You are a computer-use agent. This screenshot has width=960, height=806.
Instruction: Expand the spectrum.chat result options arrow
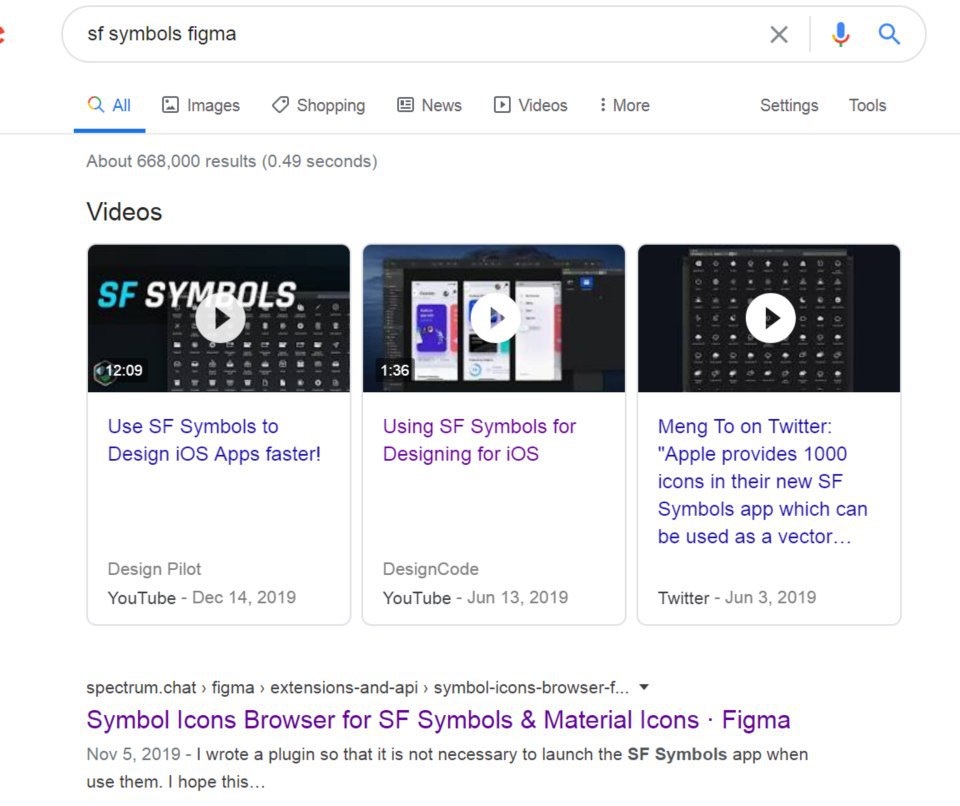(x=643, y=687)
